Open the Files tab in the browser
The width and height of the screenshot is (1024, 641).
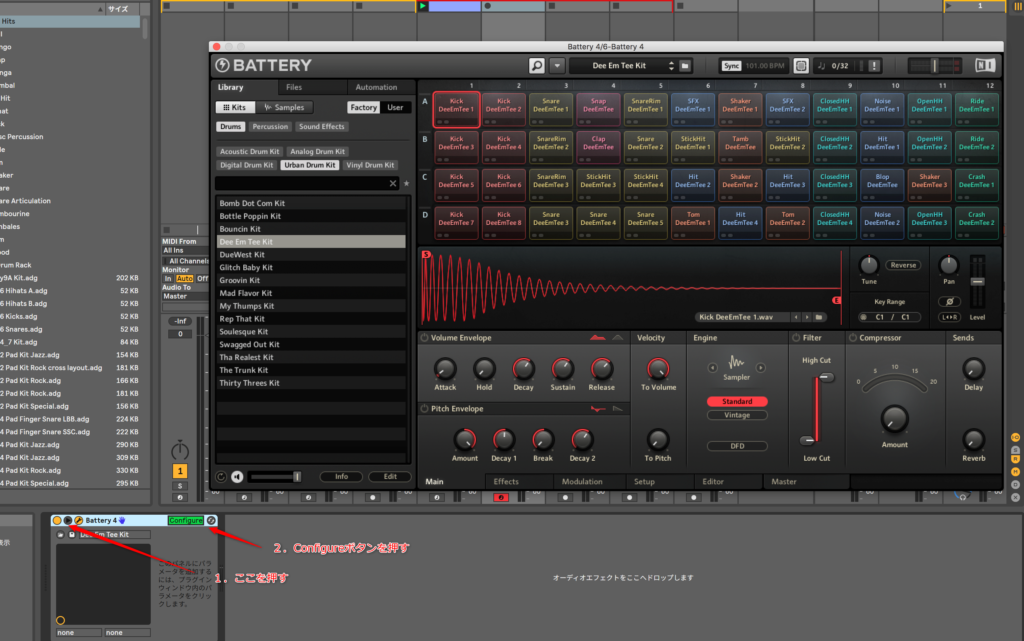click(x=294, y=87)
